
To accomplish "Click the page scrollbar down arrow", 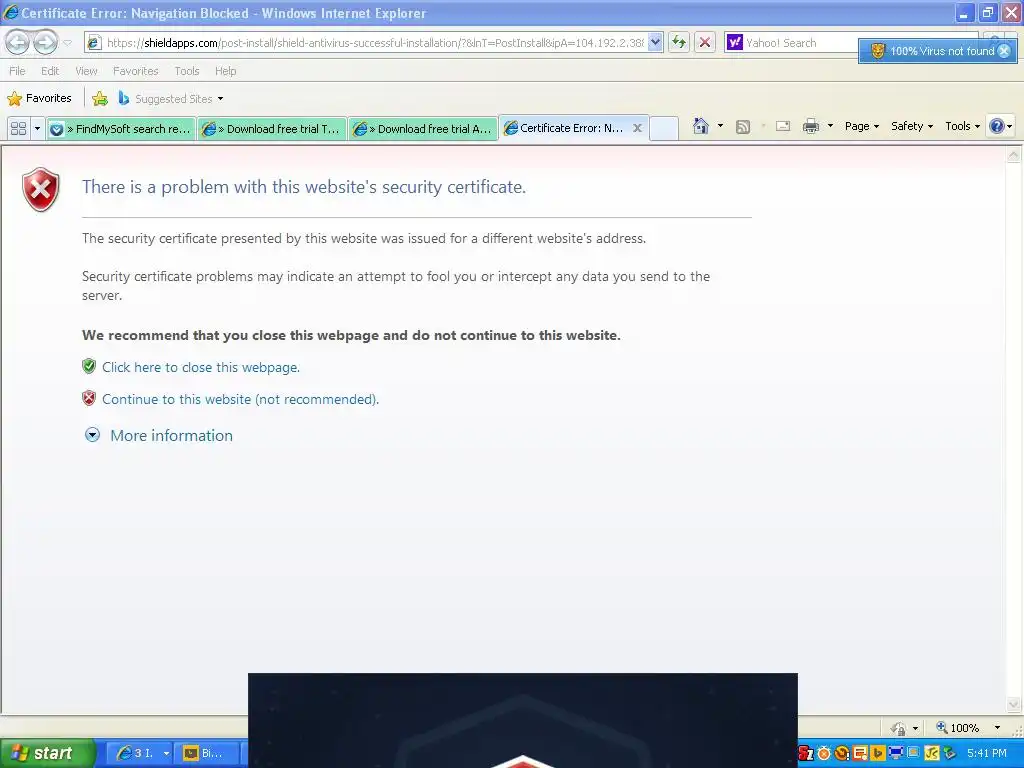I will (1014, 705).
